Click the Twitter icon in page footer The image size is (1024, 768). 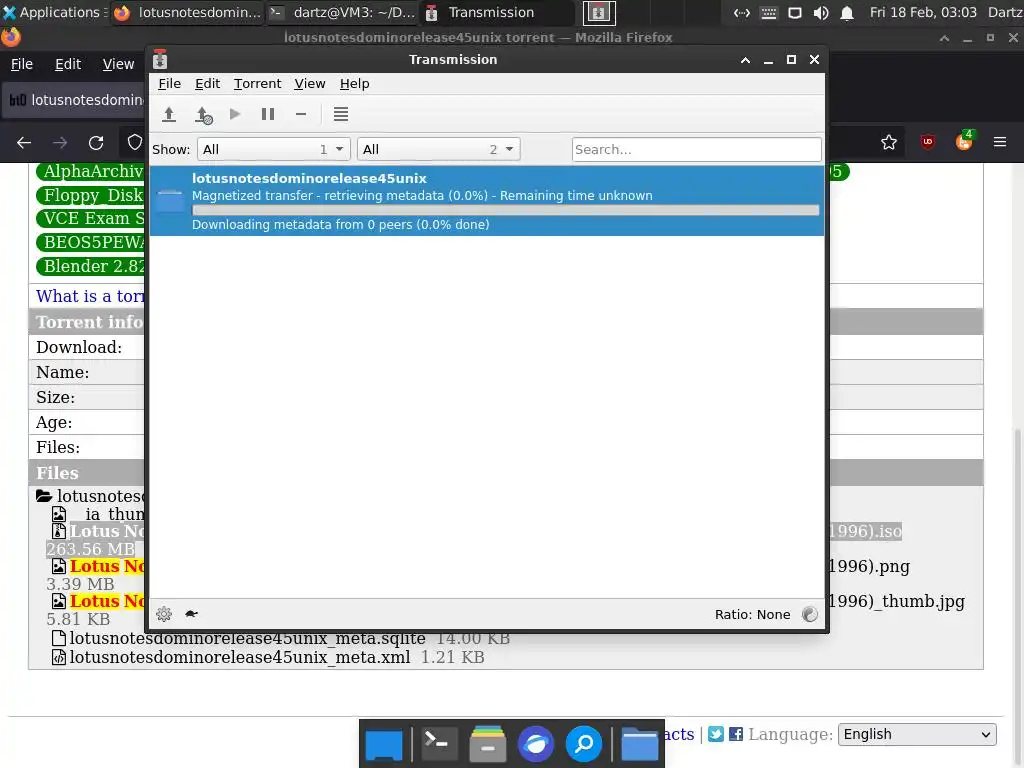pos(716,734)
